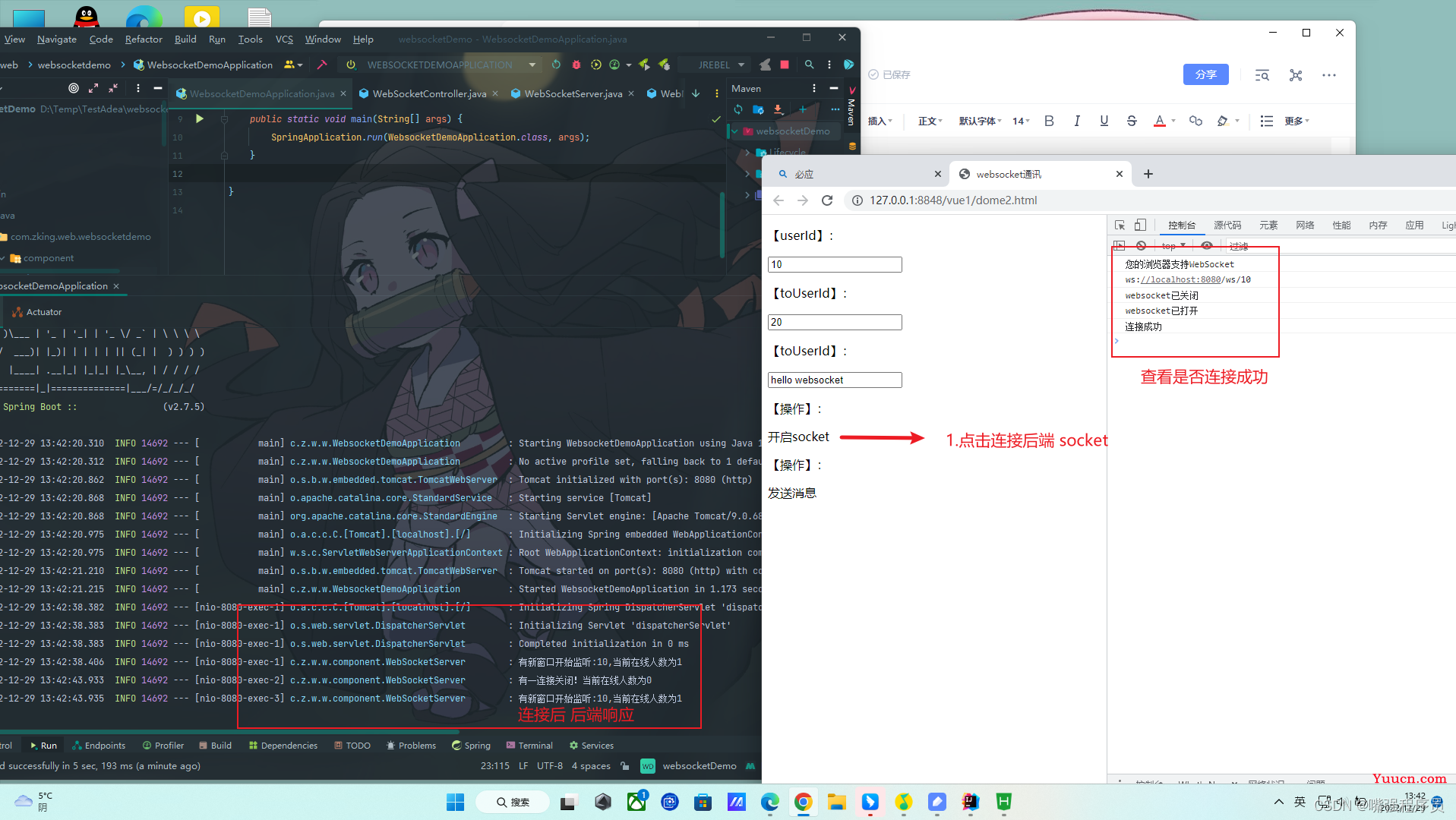Open the VCS menu in IntelliJ
This screenshot has height=820, width=1456.
click(284, 39)
